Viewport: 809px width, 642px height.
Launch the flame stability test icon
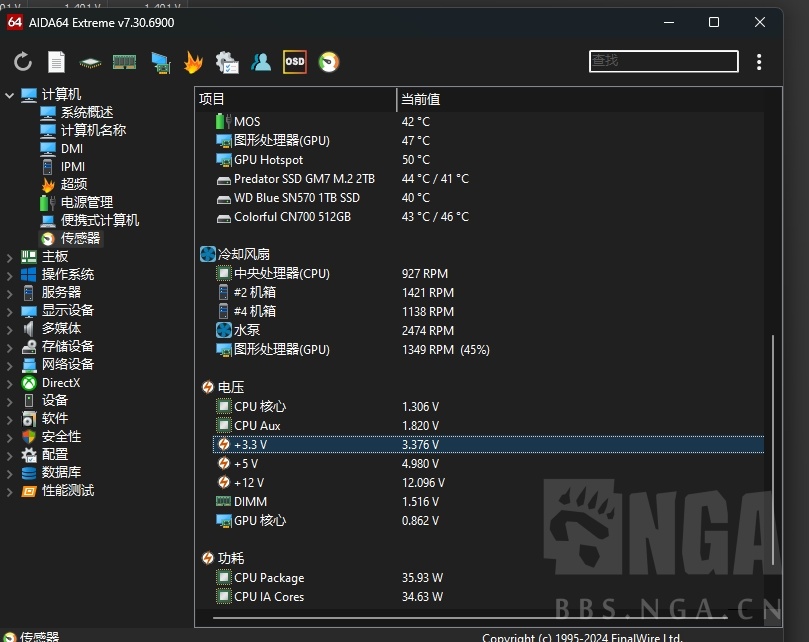point(193,62)
